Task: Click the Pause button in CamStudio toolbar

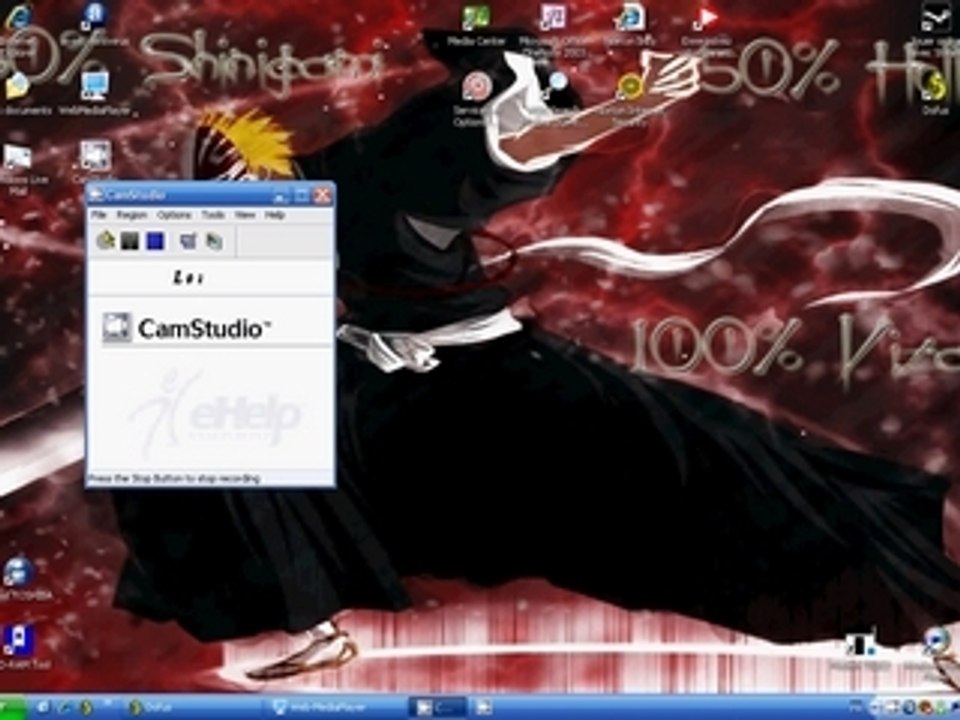Action: tap(129, 241)
